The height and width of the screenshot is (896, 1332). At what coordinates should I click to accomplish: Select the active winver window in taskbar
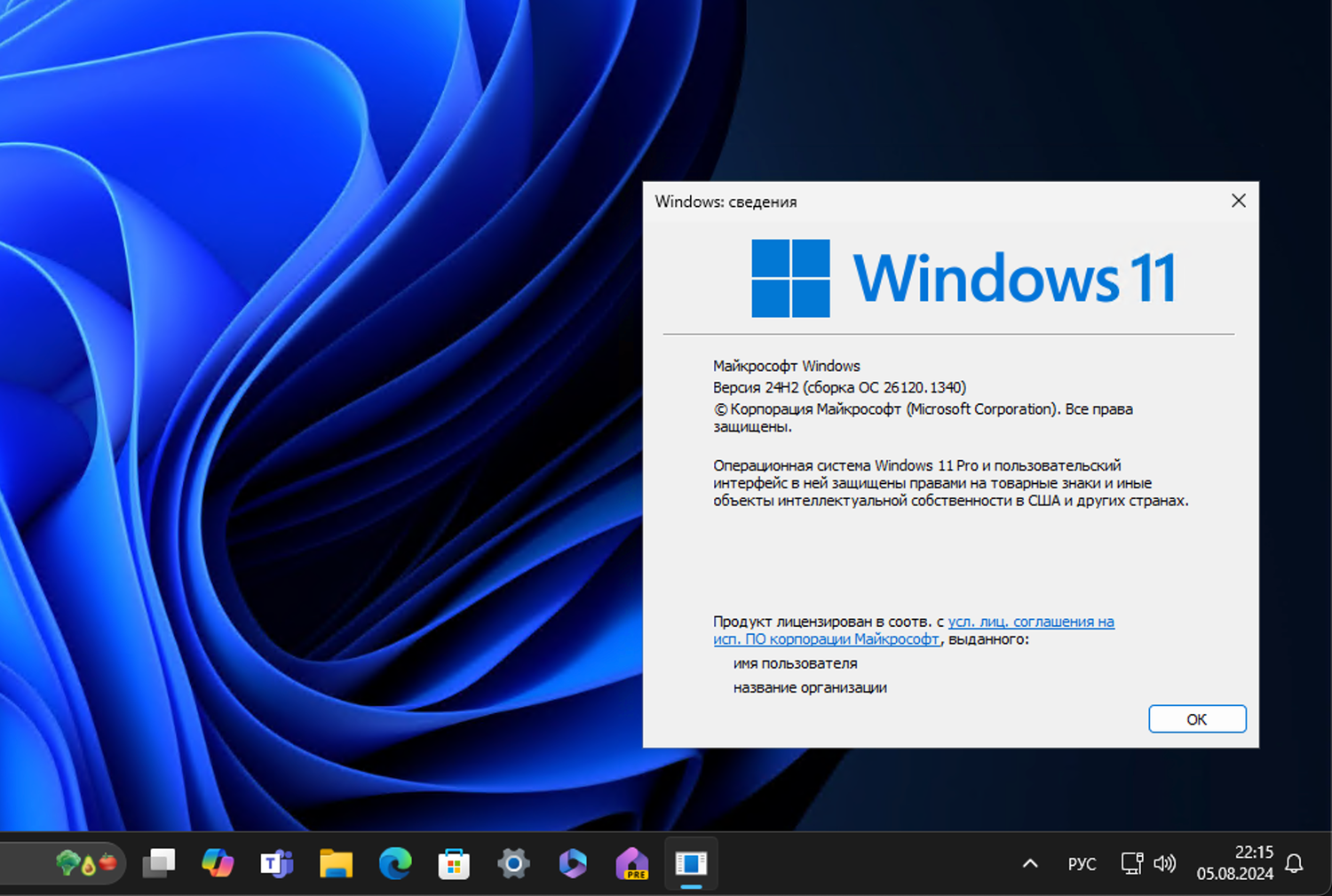(x=691, y=862)
